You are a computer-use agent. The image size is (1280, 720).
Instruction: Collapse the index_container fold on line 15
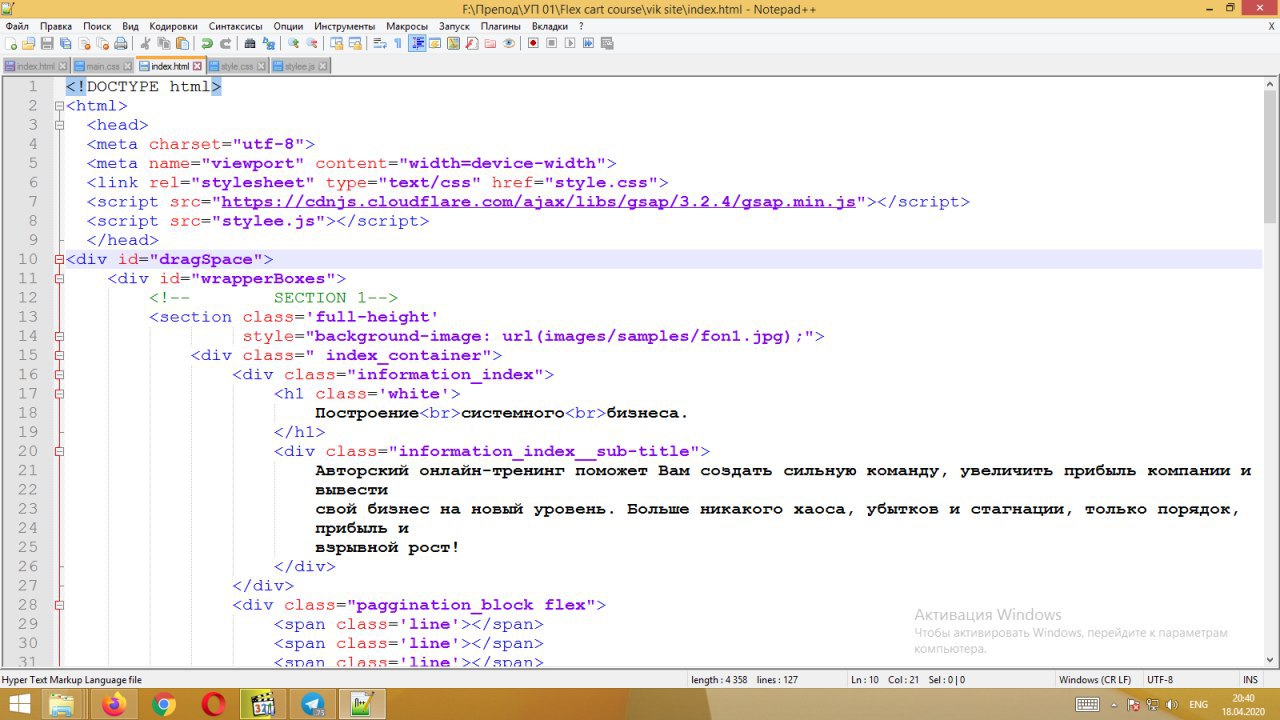click(60, 355)
